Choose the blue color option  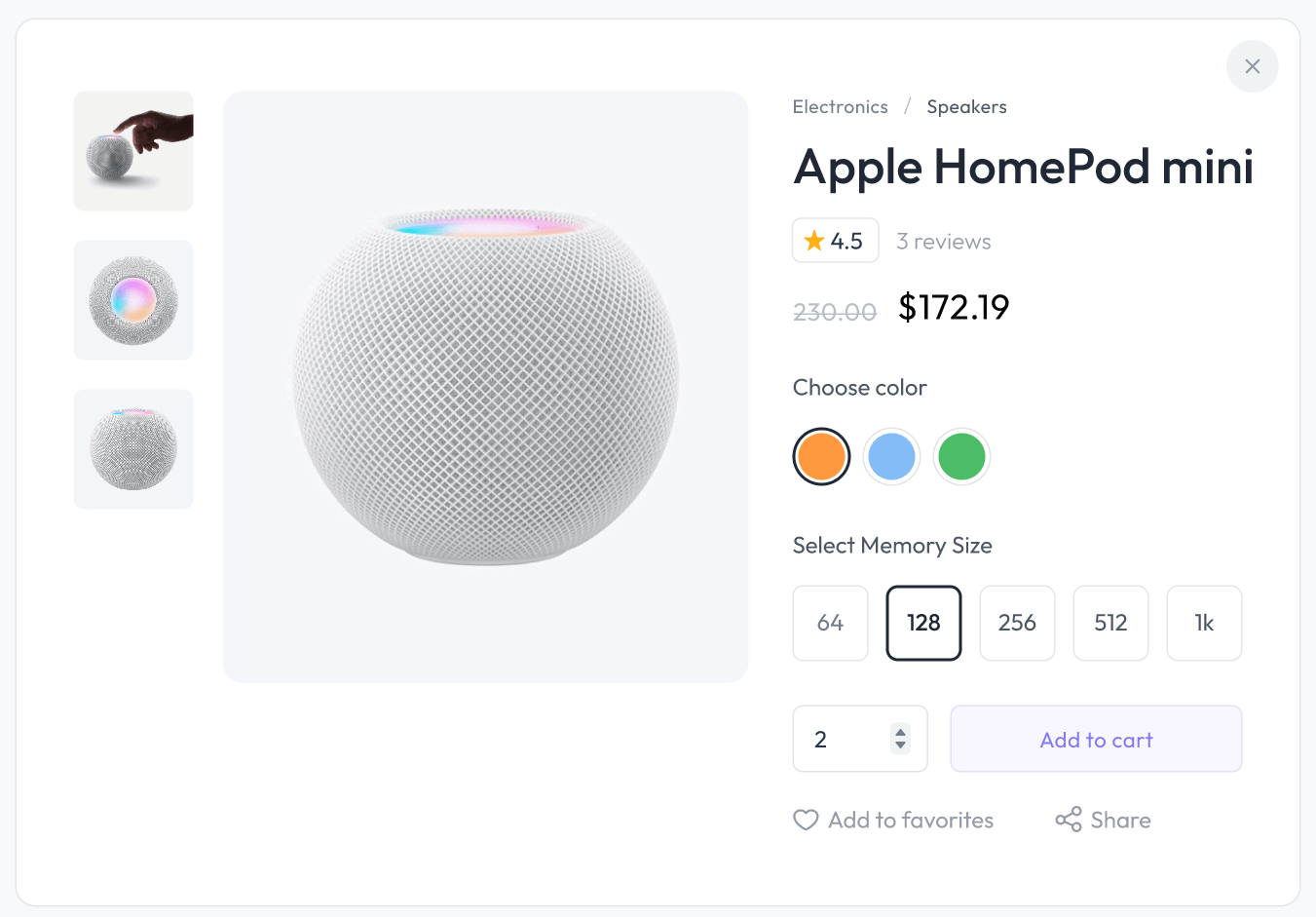[x=891, y=456]
